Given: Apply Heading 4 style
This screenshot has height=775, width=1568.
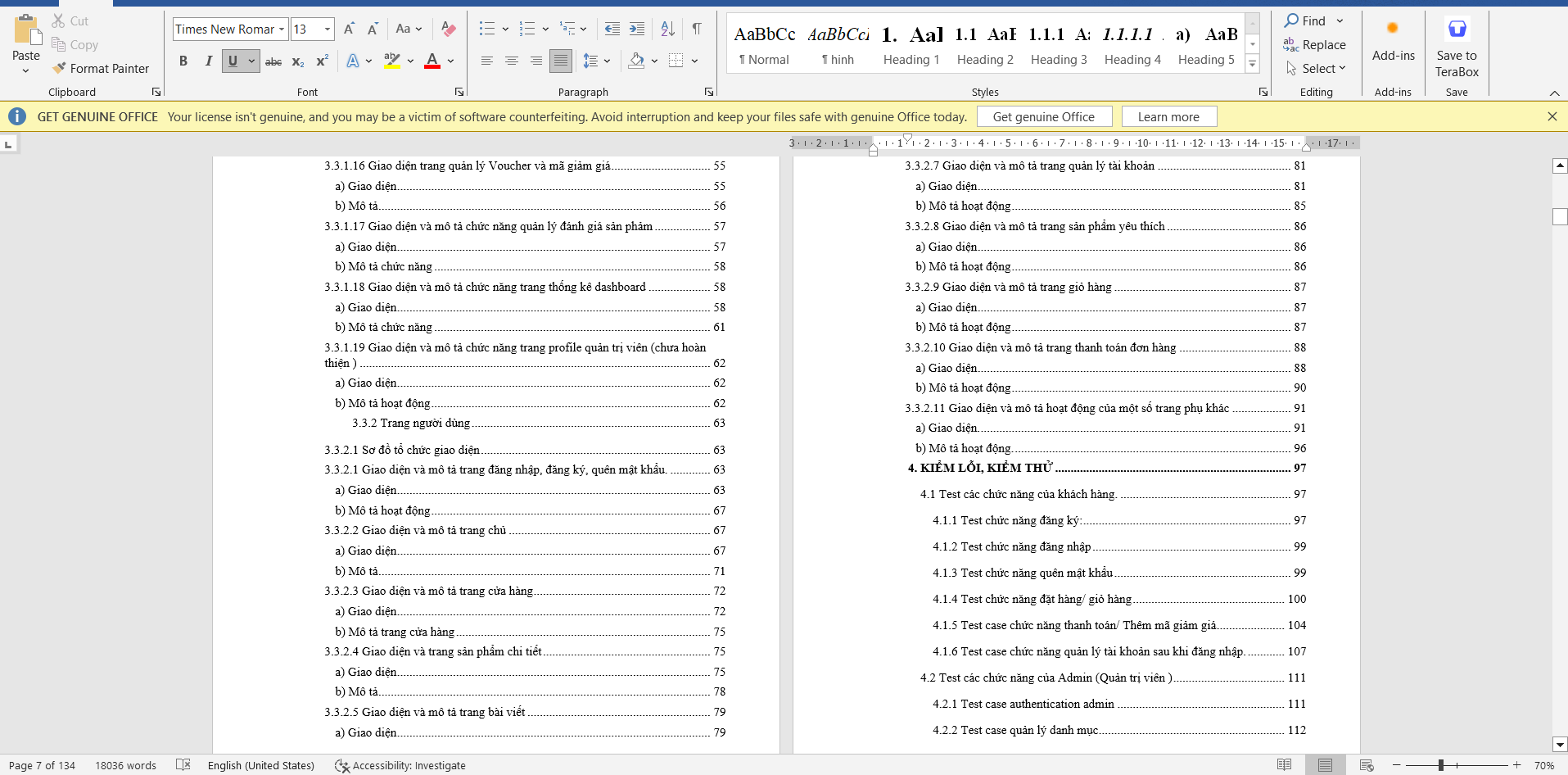Looking at the screenshot, I should coord(1132,45).
